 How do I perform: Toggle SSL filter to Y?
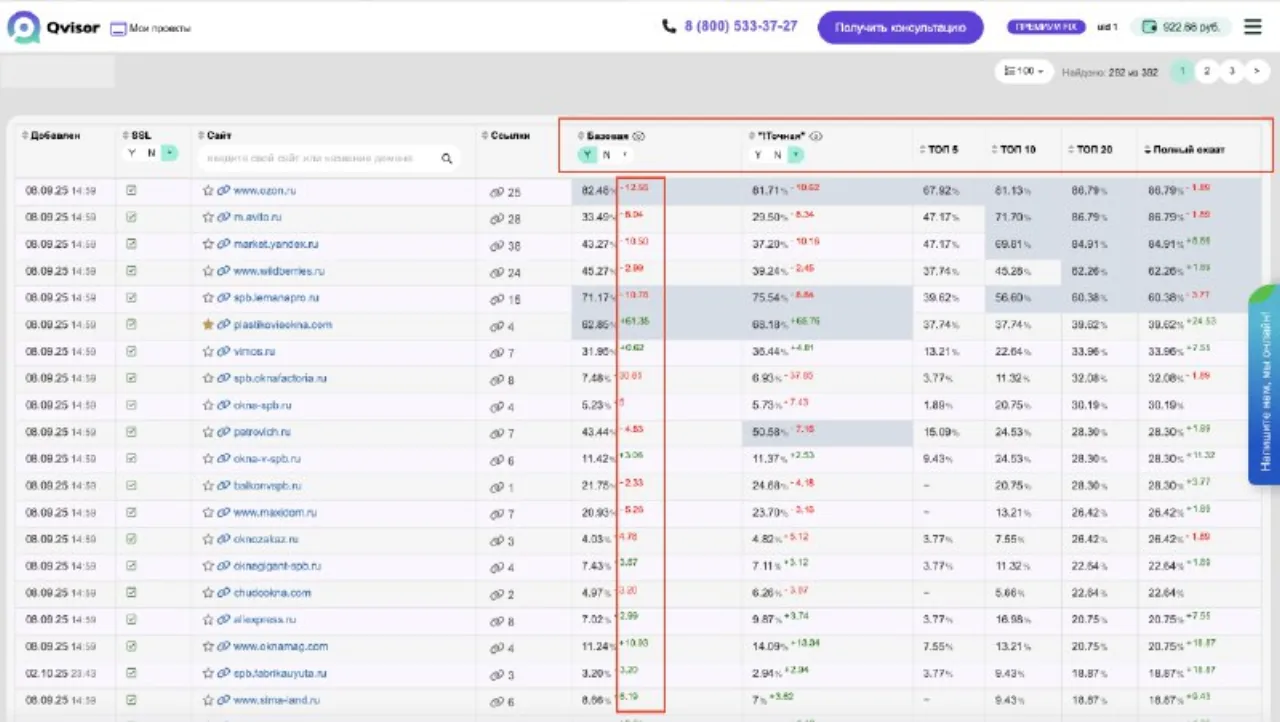(x=132, y=153)
